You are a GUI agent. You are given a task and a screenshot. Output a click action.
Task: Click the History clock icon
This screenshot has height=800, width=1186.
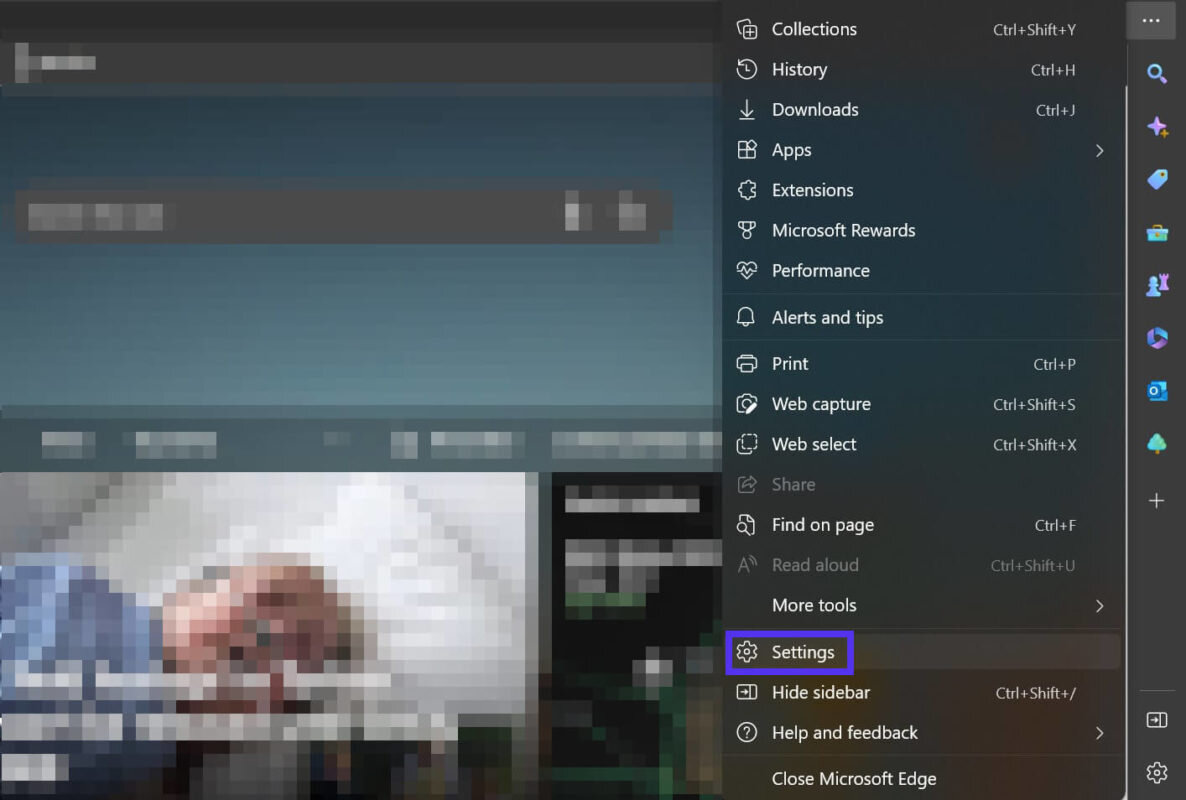tap(747, 70)
